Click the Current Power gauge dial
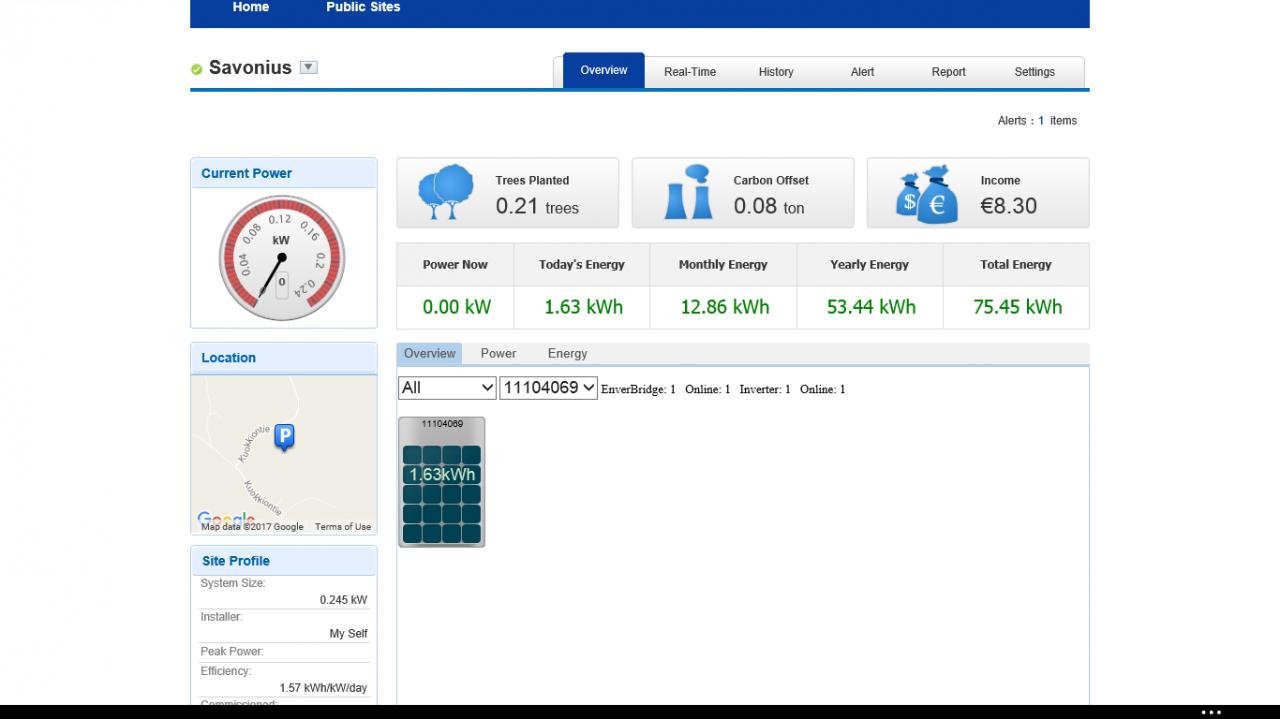Viewport: 1280px width, 719px height. point(282,258)
